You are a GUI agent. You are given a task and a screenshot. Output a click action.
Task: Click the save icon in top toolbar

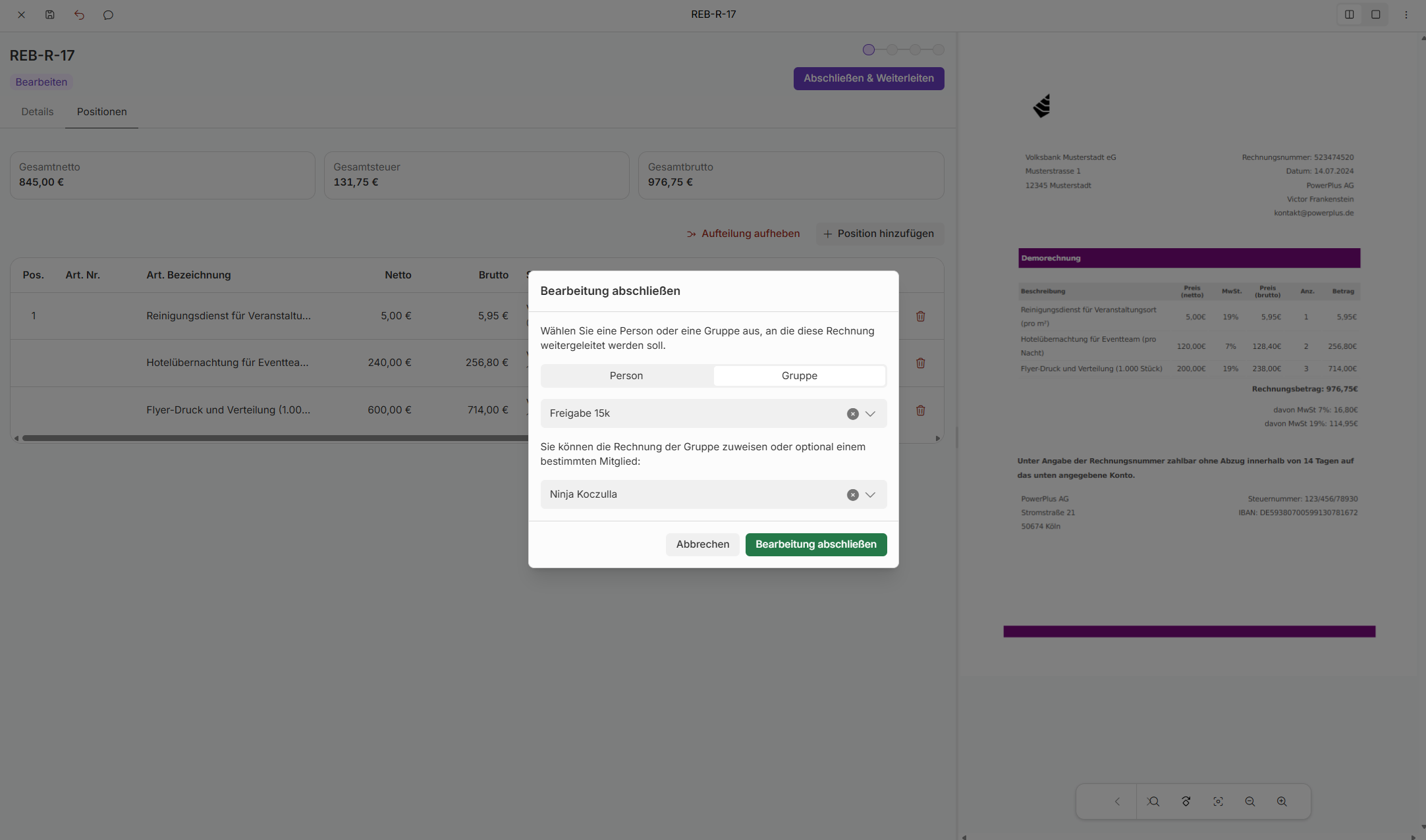pyautogui.click(x=50, y=14)
